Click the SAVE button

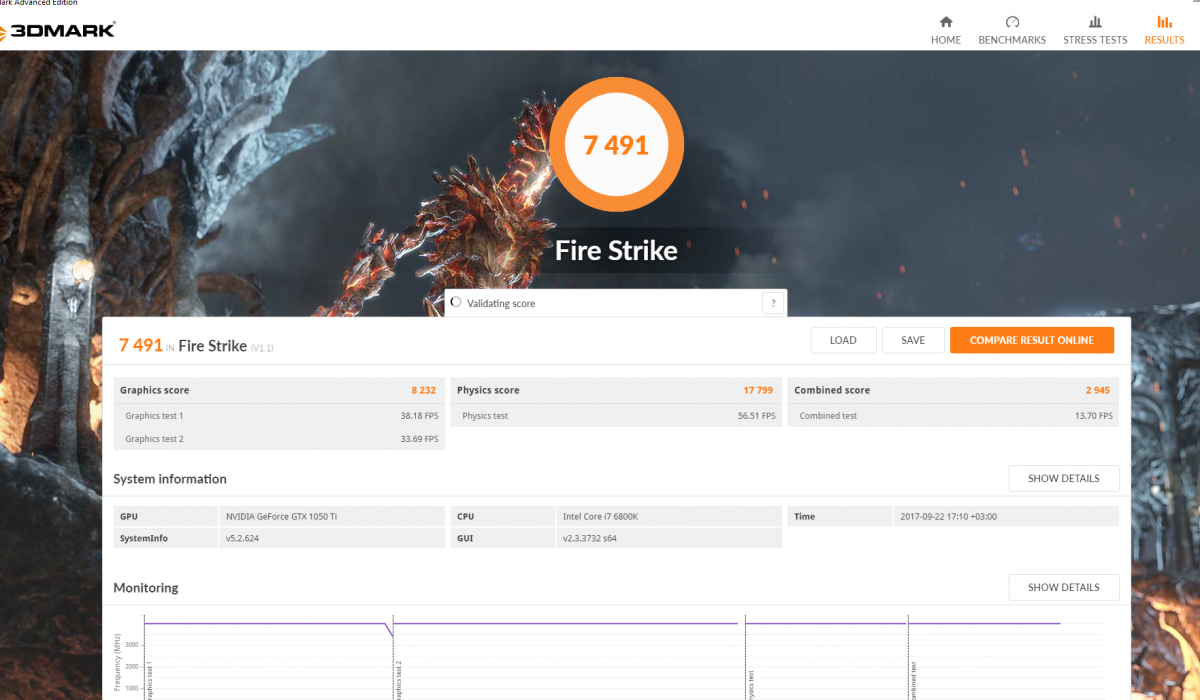(x=913, y=340)
